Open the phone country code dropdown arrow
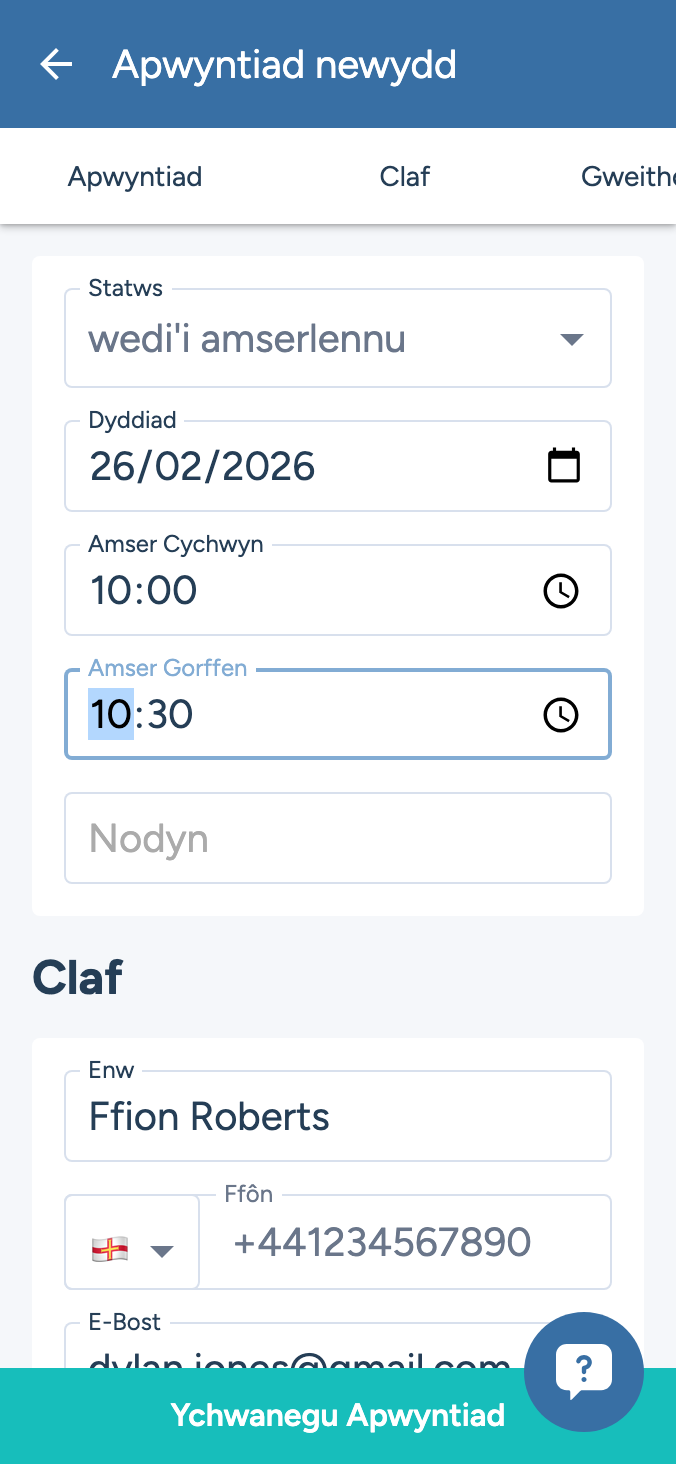The width and height of the screenshot is (676, 1464). point(161,1250)
